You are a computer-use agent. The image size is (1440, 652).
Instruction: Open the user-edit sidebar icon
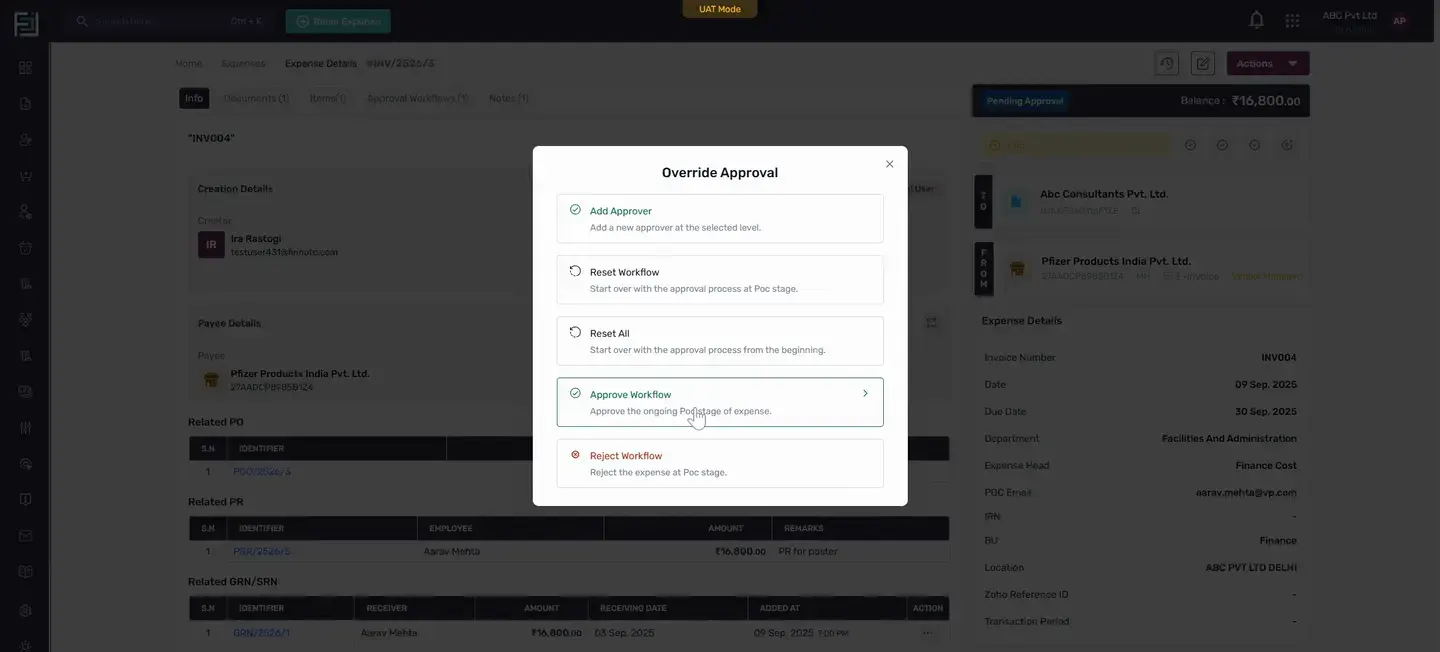25,139
